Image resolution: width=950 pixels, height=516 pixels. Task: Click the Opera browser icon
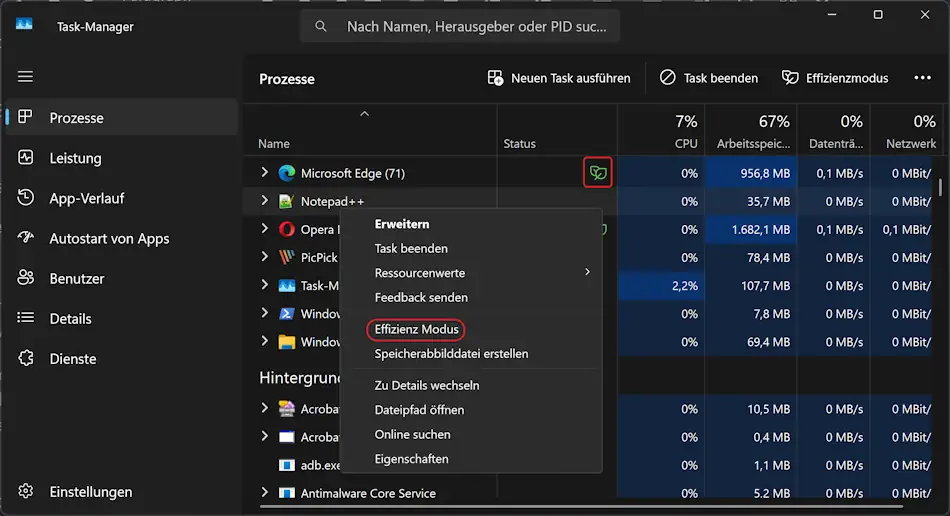[x=287, y=229]
